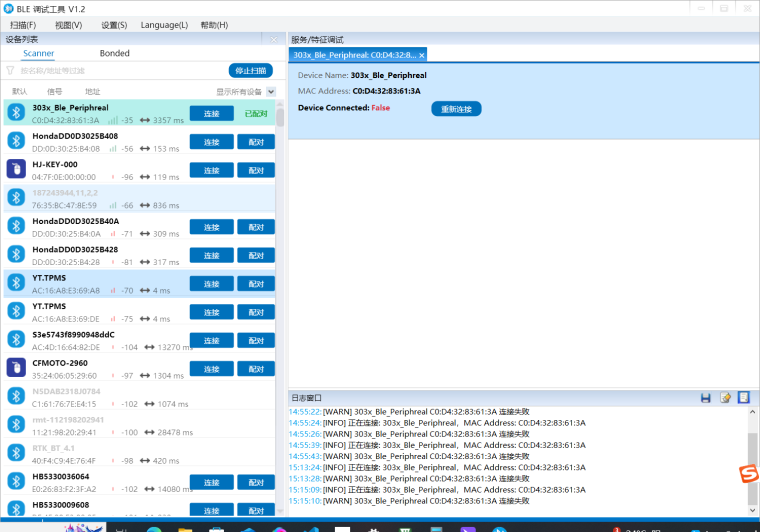Toggle the auto-scroll log document icon

point(743,398)
